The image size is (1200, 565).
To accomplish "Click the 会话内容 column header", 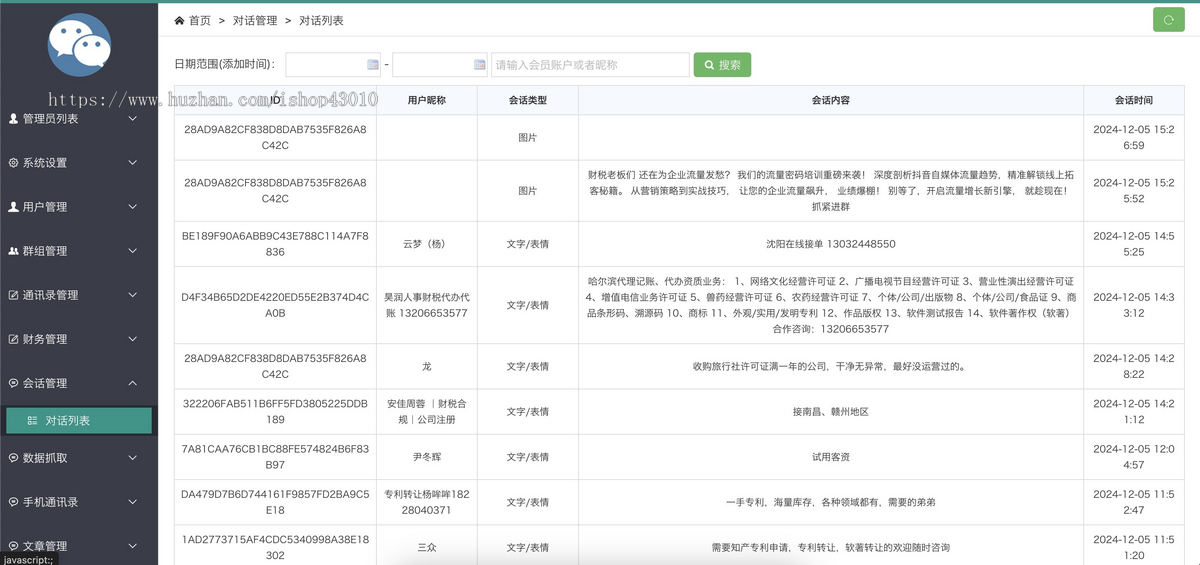I will [x=831, y=100].
